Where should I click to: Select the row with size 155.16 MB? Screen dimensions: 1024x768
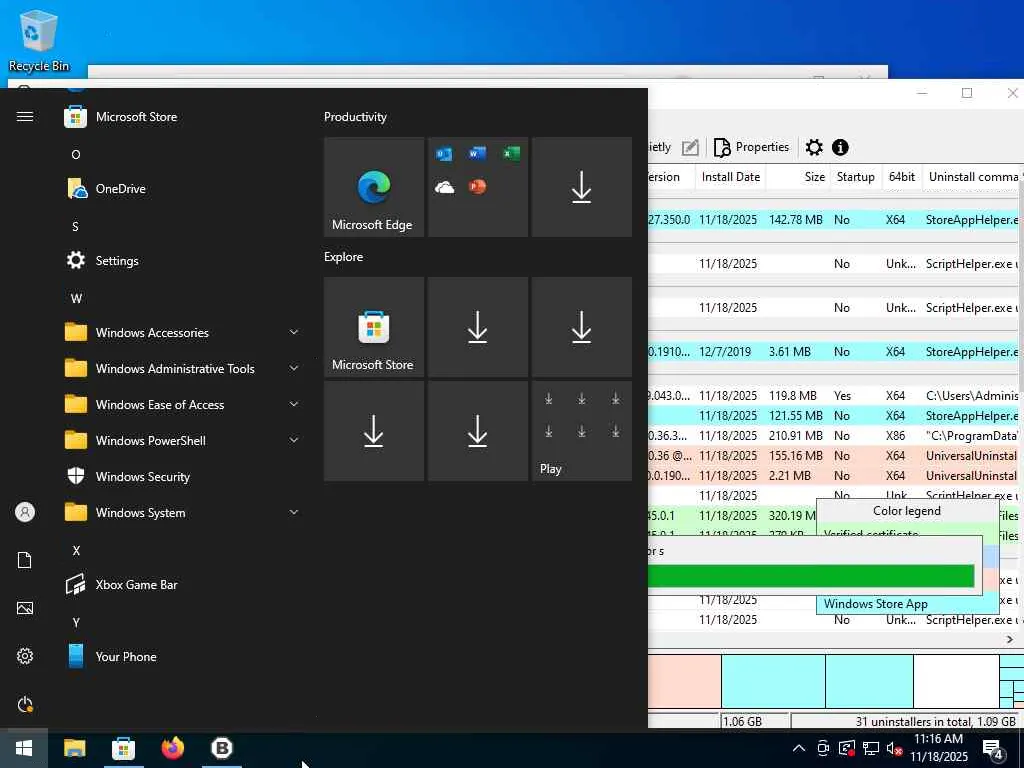coord(833,456)
